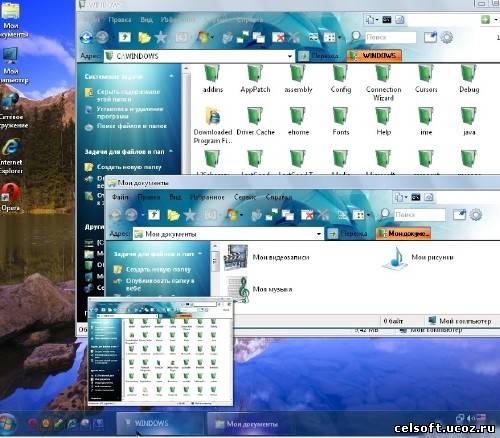The height and width of the screenshot is (438, 500).
Task: Click the Скрыть содержимое этой папки link
Action: 128,95
